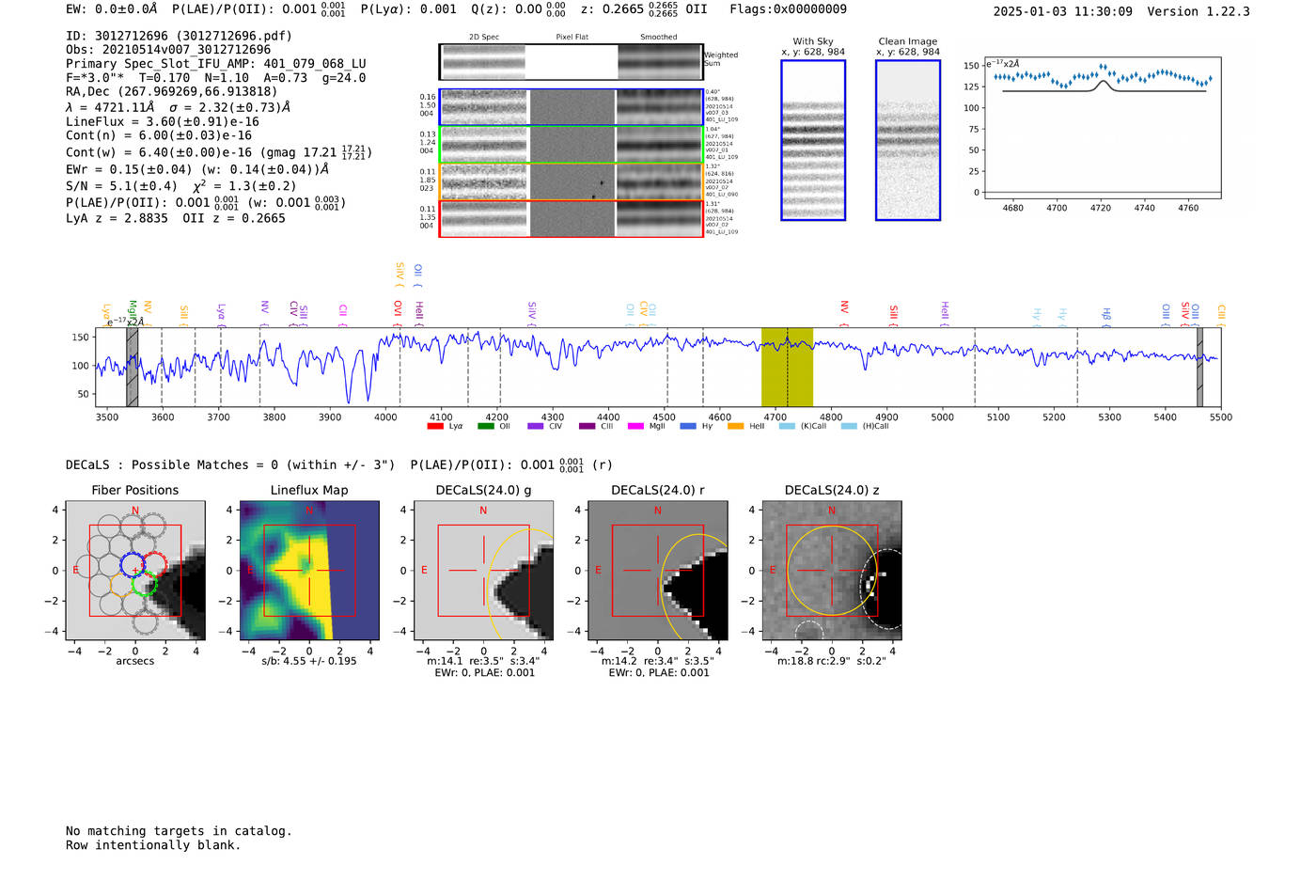Viewport: 1316px width, 896px height.
Task: Open the Lineflux Map panel
Action: (x=309, y=571)
